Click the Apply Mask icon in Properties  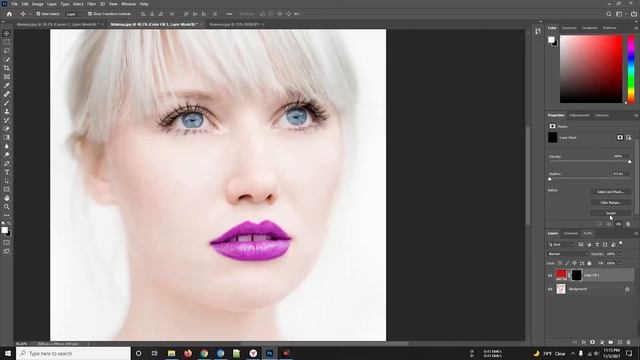(609, 224)
